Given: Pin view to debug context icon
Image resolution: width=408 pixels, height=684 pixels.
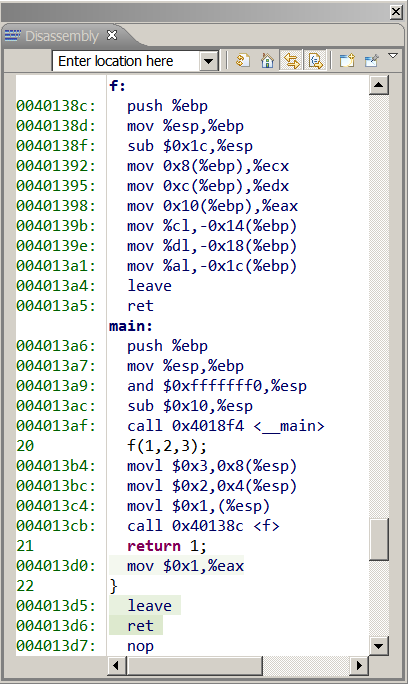Looking at the screenshot, I should click(371, 60).
